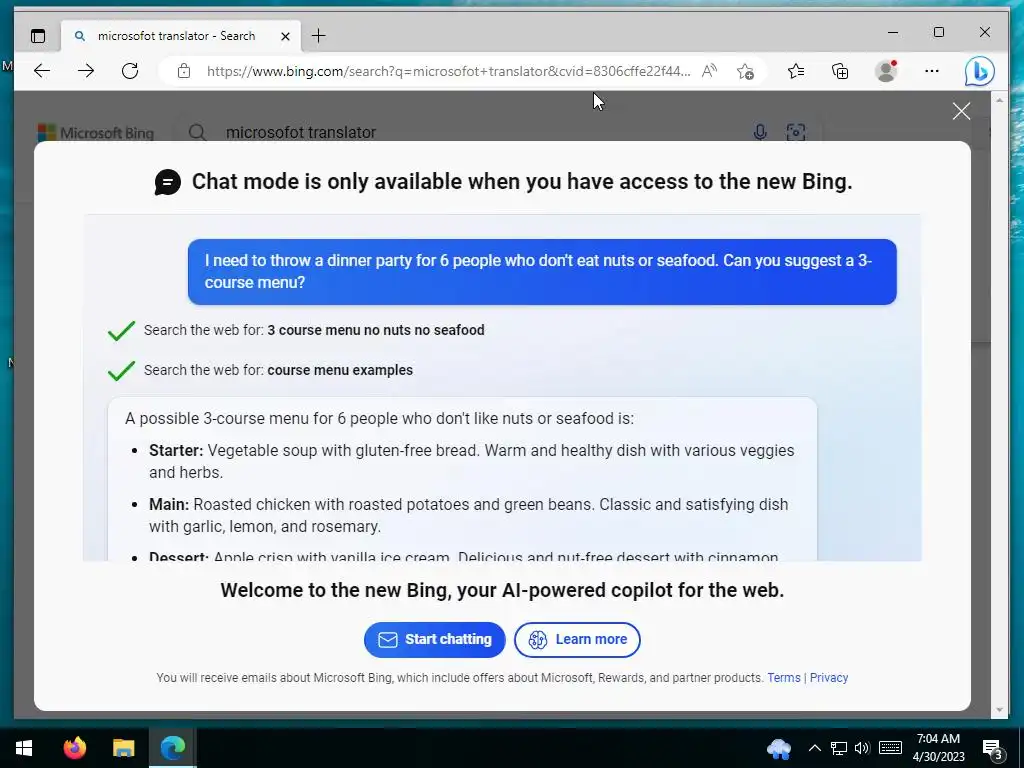
Task: Open the Favorites list icon
Action: point(795,71)
